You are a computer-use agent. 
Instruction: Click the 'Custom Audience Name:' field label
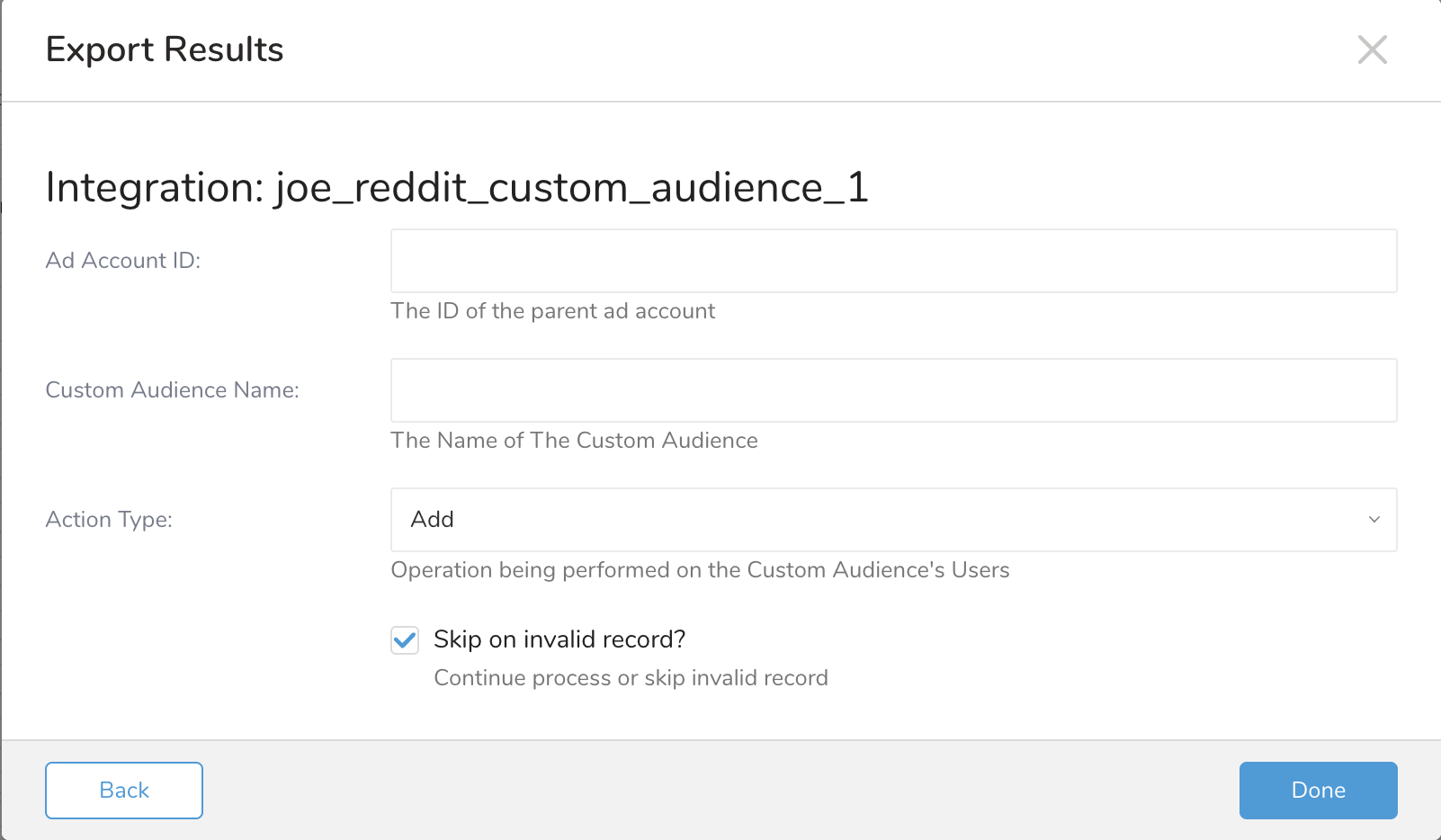tap(172, 390)
